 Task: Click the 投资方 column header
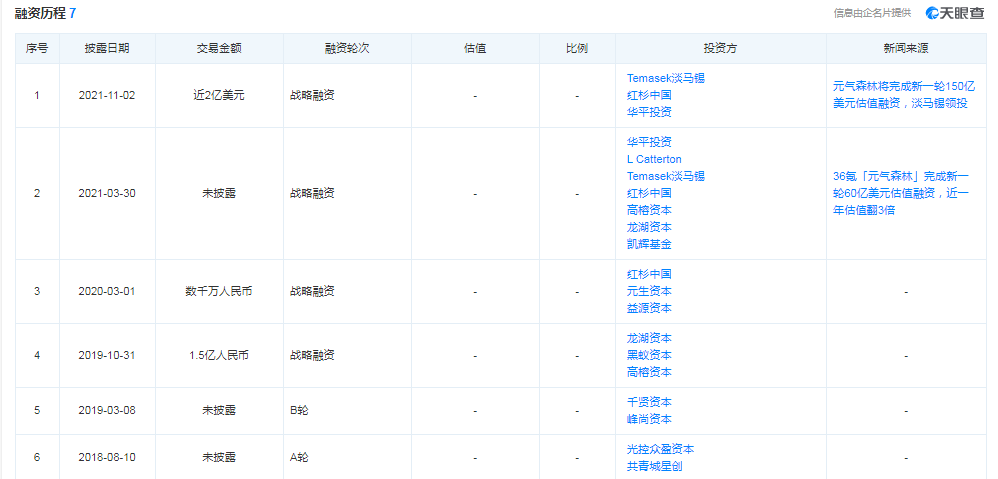click(x=720, y=48)
